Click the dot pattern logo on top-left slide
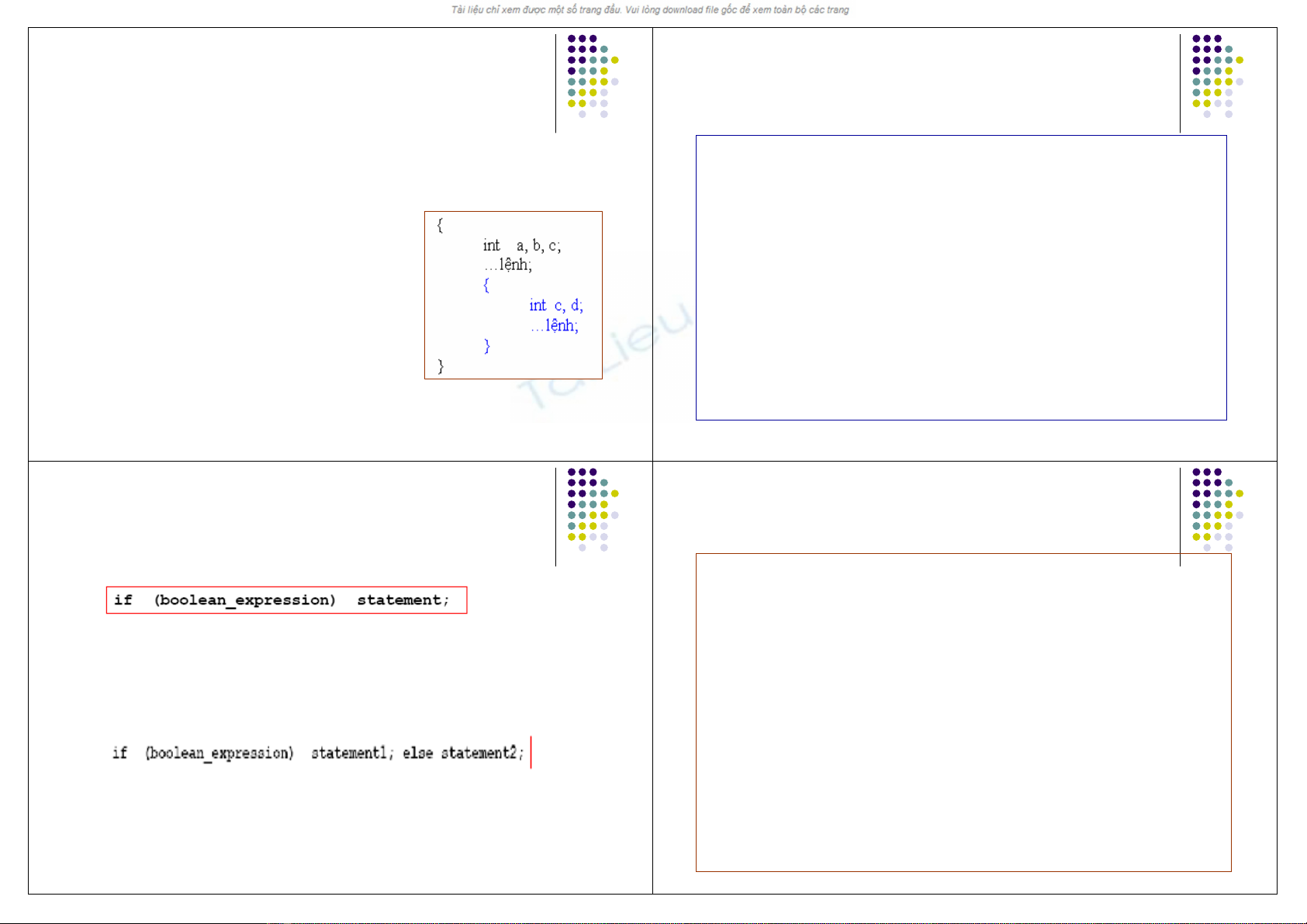The width and height of the screenshot is (1307, 924). coord(592,76)
